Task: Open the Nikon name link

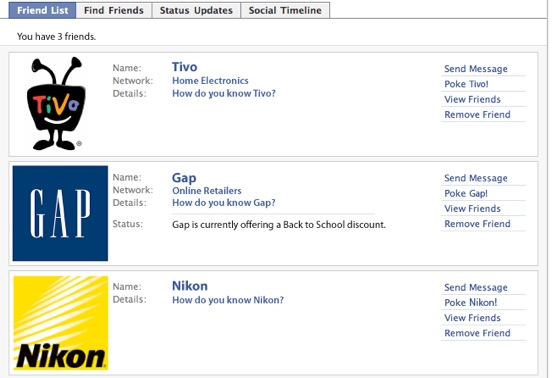Action: point(190,286)
